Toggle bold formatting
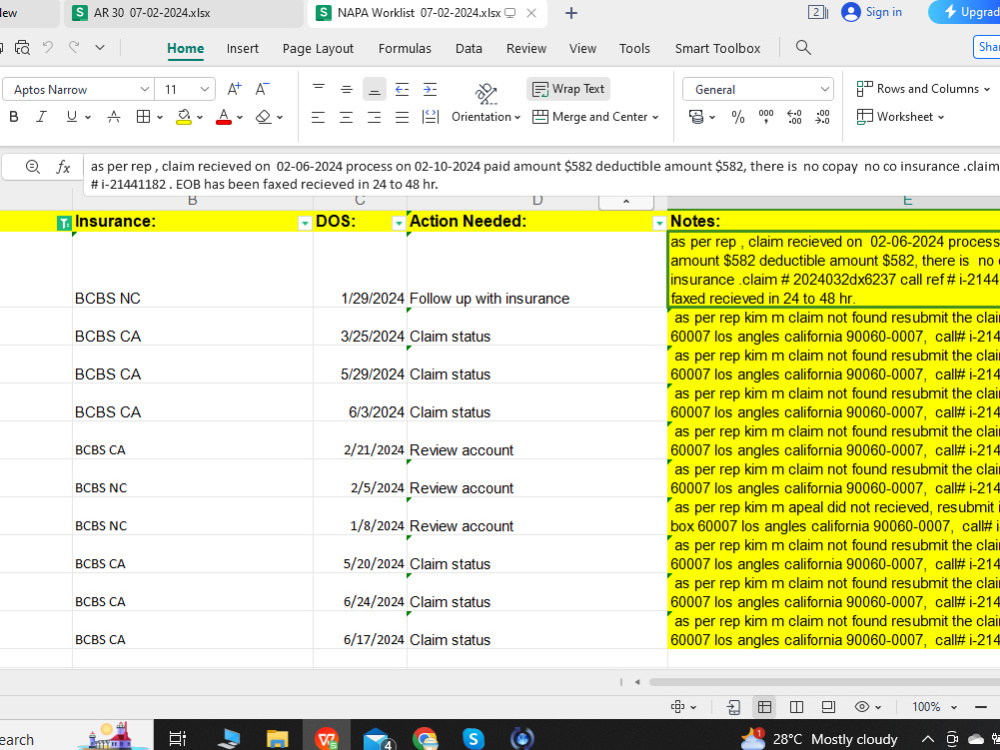Viewport: 1000px width, 750px height. click(13, 117)
